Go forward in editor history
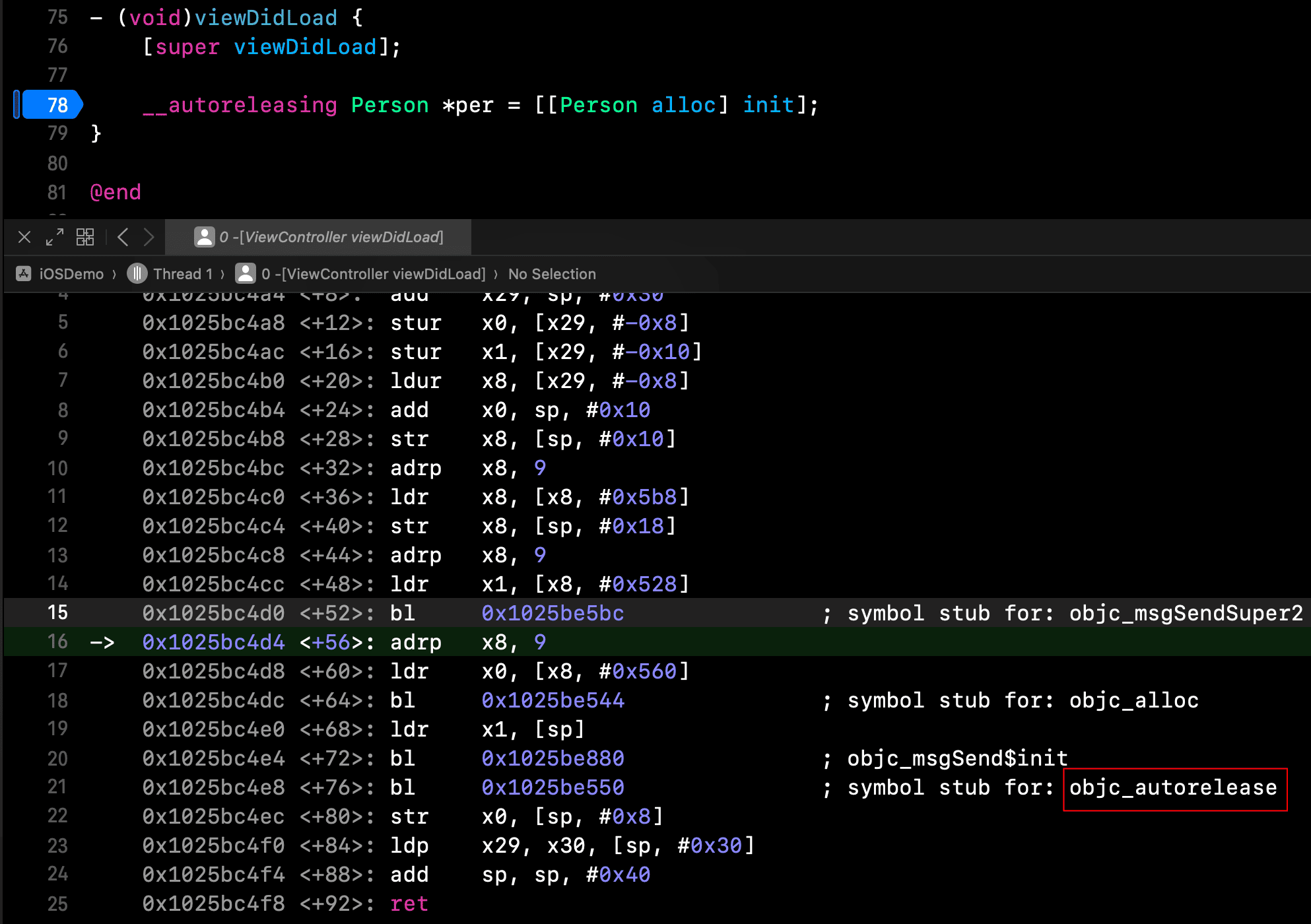 coord(149,237)
